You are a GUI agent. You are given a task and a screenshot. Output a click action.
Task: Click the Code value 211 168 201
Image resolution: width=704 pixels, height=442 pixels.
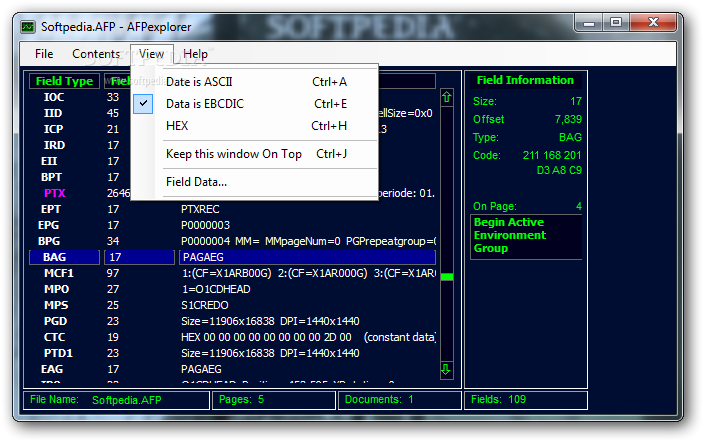coord(552,155)
